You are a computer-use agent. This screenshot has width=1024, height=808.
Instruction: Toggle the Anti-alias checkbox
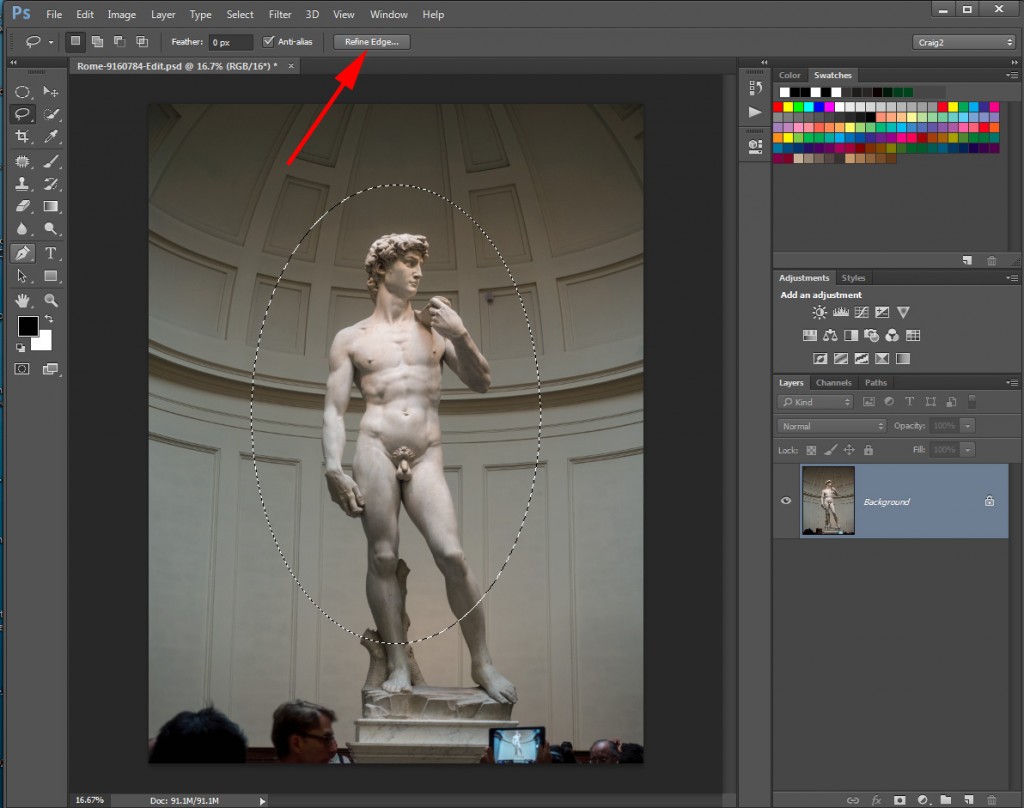pos(268,42)
